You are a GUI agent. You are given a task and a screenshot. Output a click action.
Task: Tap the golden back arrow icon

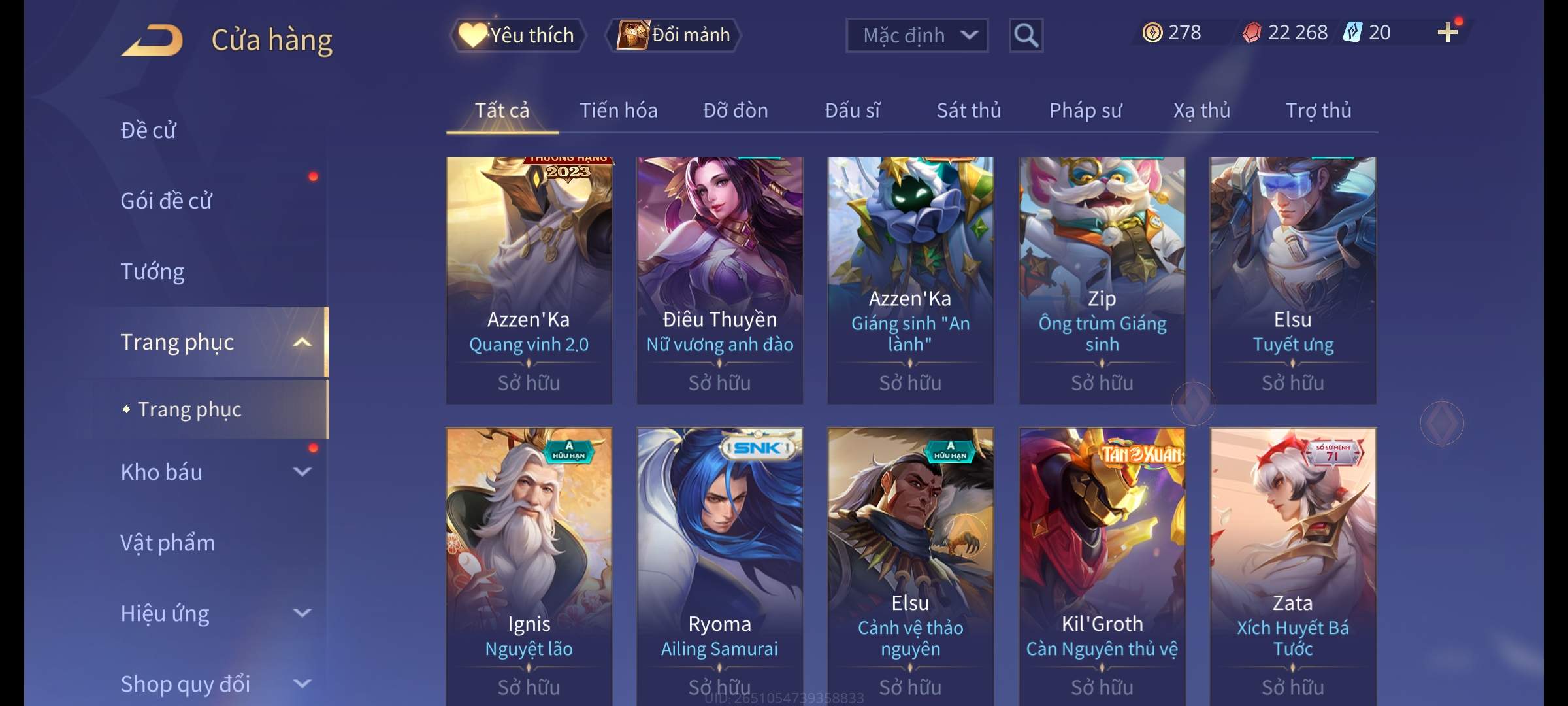152,40
